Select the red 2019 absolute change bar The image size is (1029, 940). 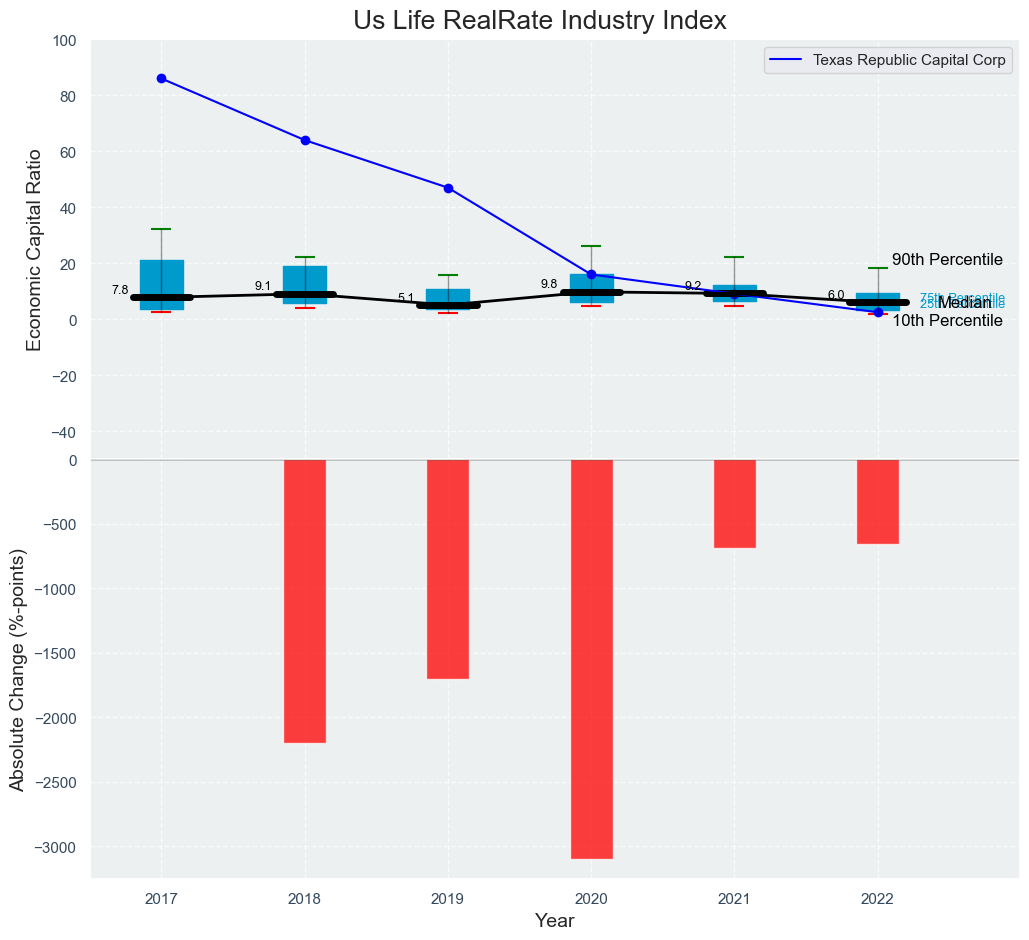(x=448, y=569)
